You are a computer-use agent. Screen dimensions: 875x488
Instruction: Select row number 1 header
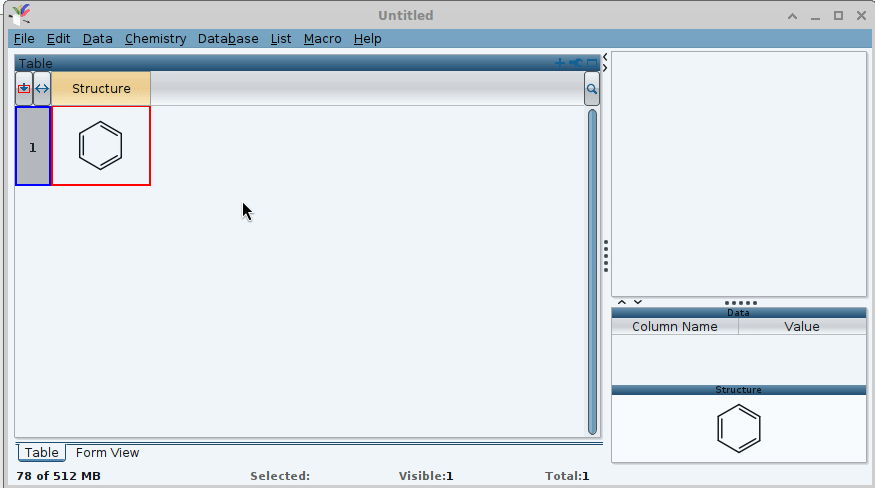pyautogui.click(x=32, y=146)
